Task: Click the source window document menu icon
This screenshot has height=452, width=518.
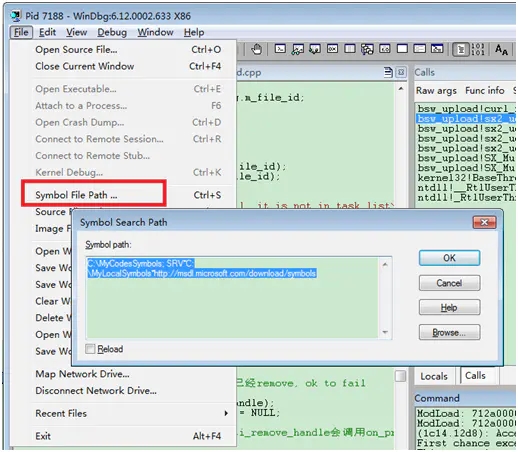Action: 388,72
